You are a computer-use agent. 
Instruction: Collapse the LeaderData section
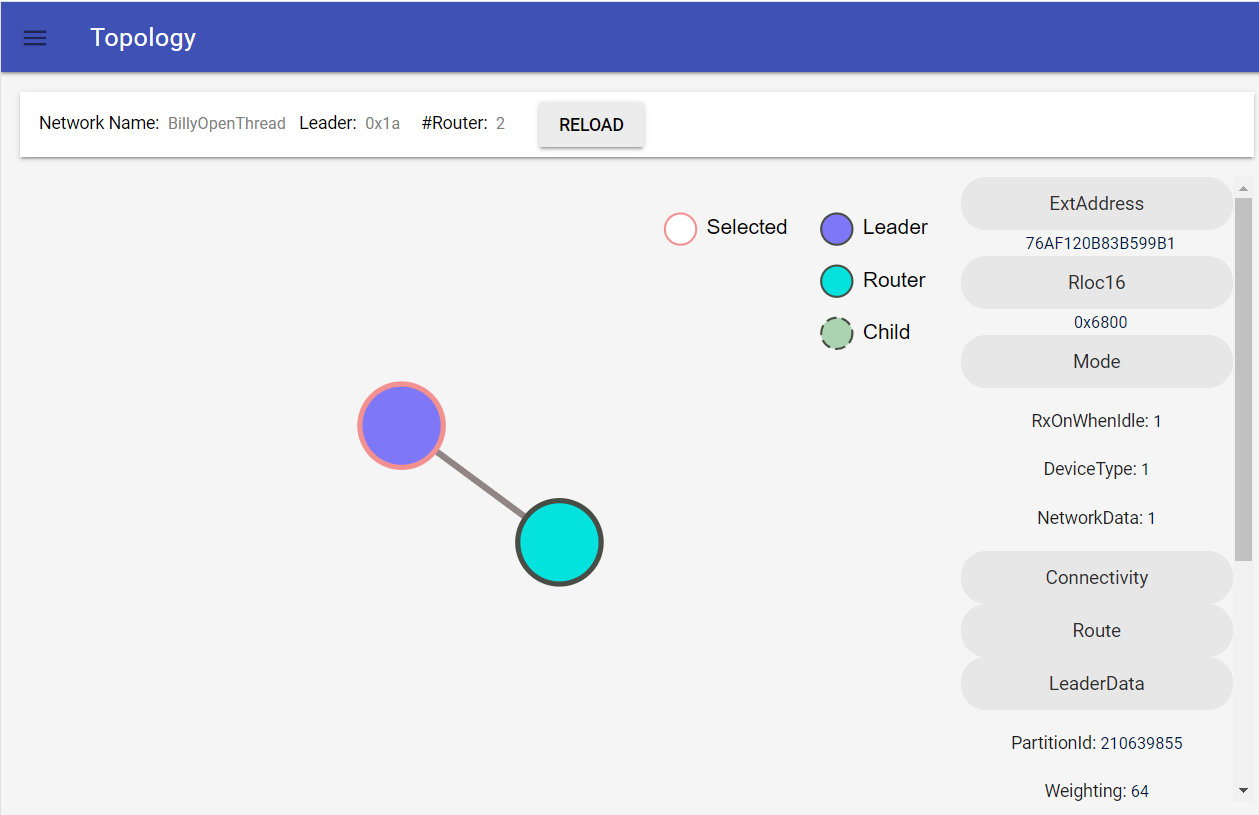pos(1096,684)
